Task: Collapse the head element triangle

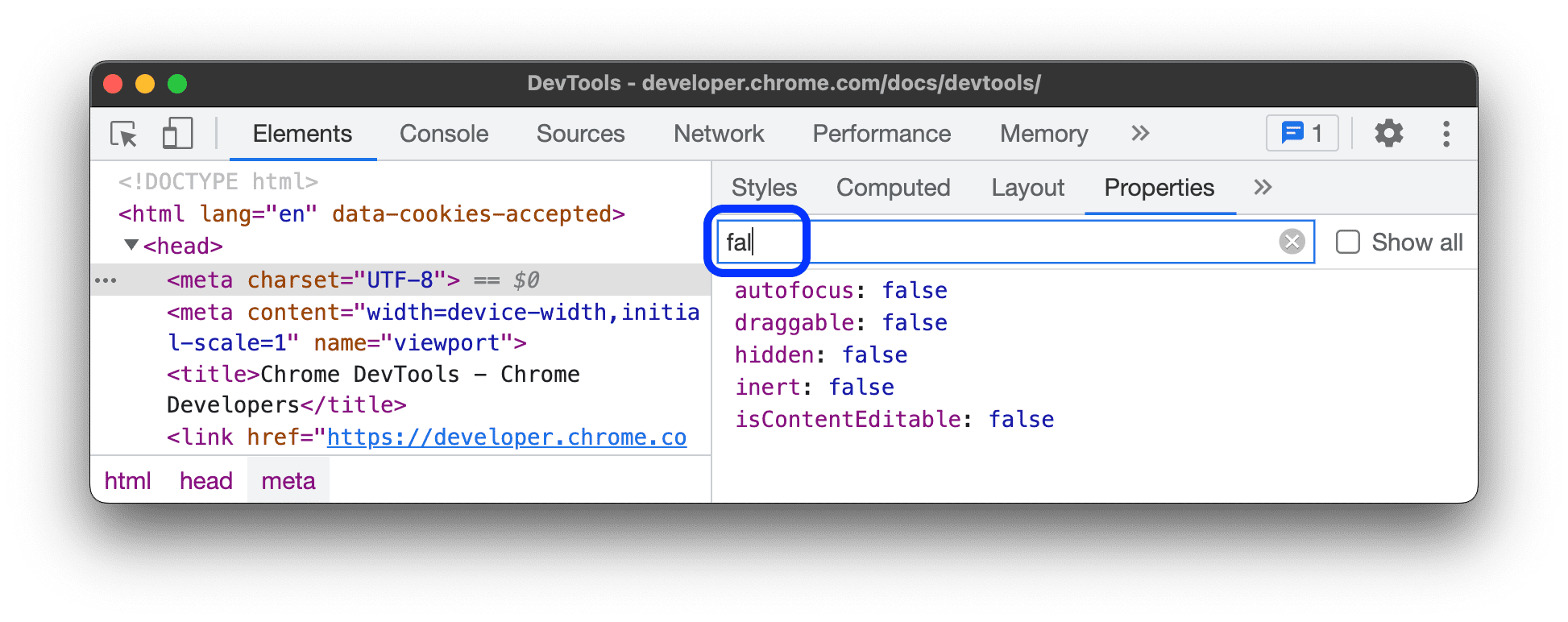Action: tap(131, 246)
